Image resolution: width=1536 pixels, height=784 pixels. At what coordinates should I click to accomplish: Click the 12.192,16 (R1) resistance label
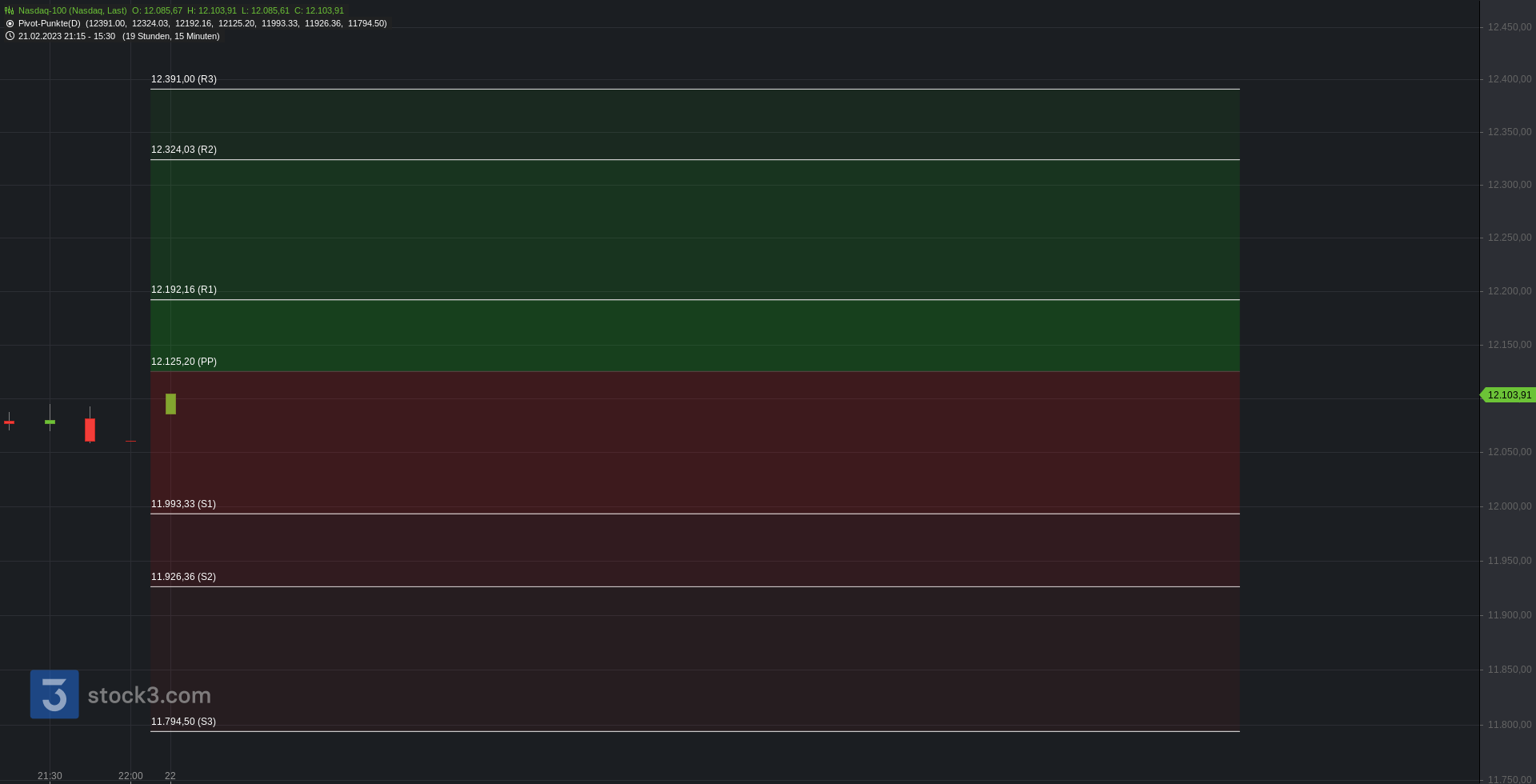tap(184, 290)
